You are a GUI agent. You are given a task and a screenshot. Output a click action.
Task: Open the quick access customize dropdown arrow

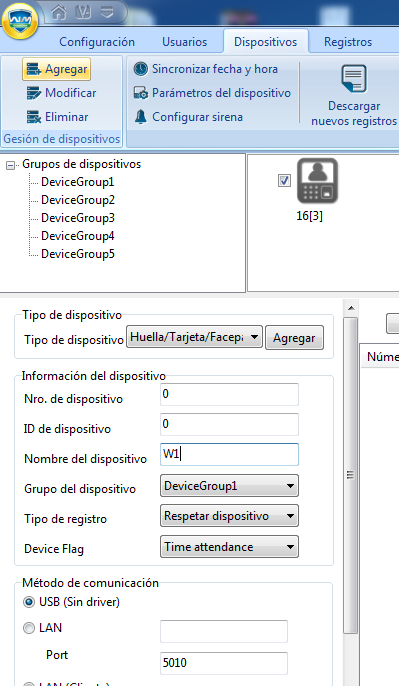[x=107, y=13]
